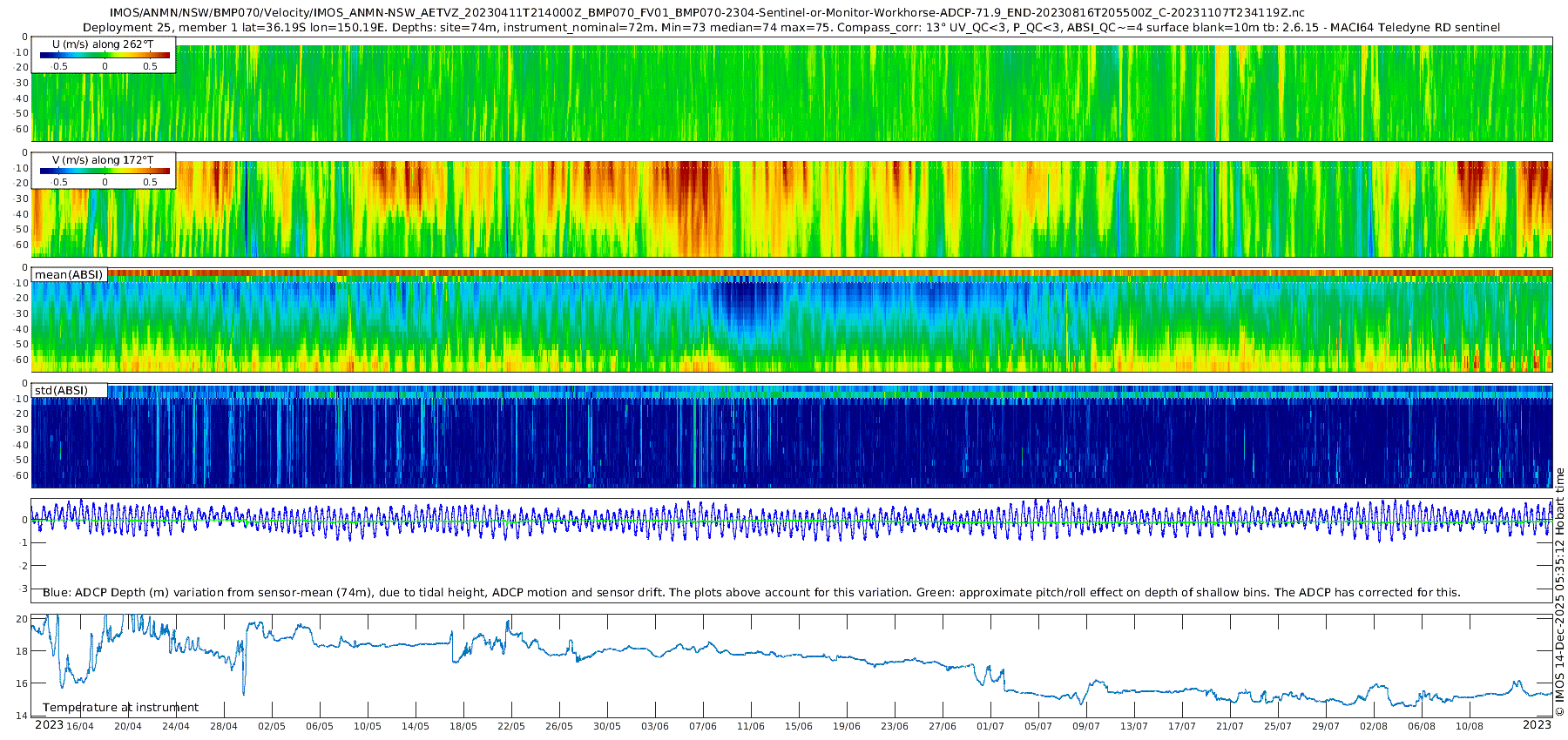
Task: Click the 02/05 date tick label
Action: click(x=271, y=726)
